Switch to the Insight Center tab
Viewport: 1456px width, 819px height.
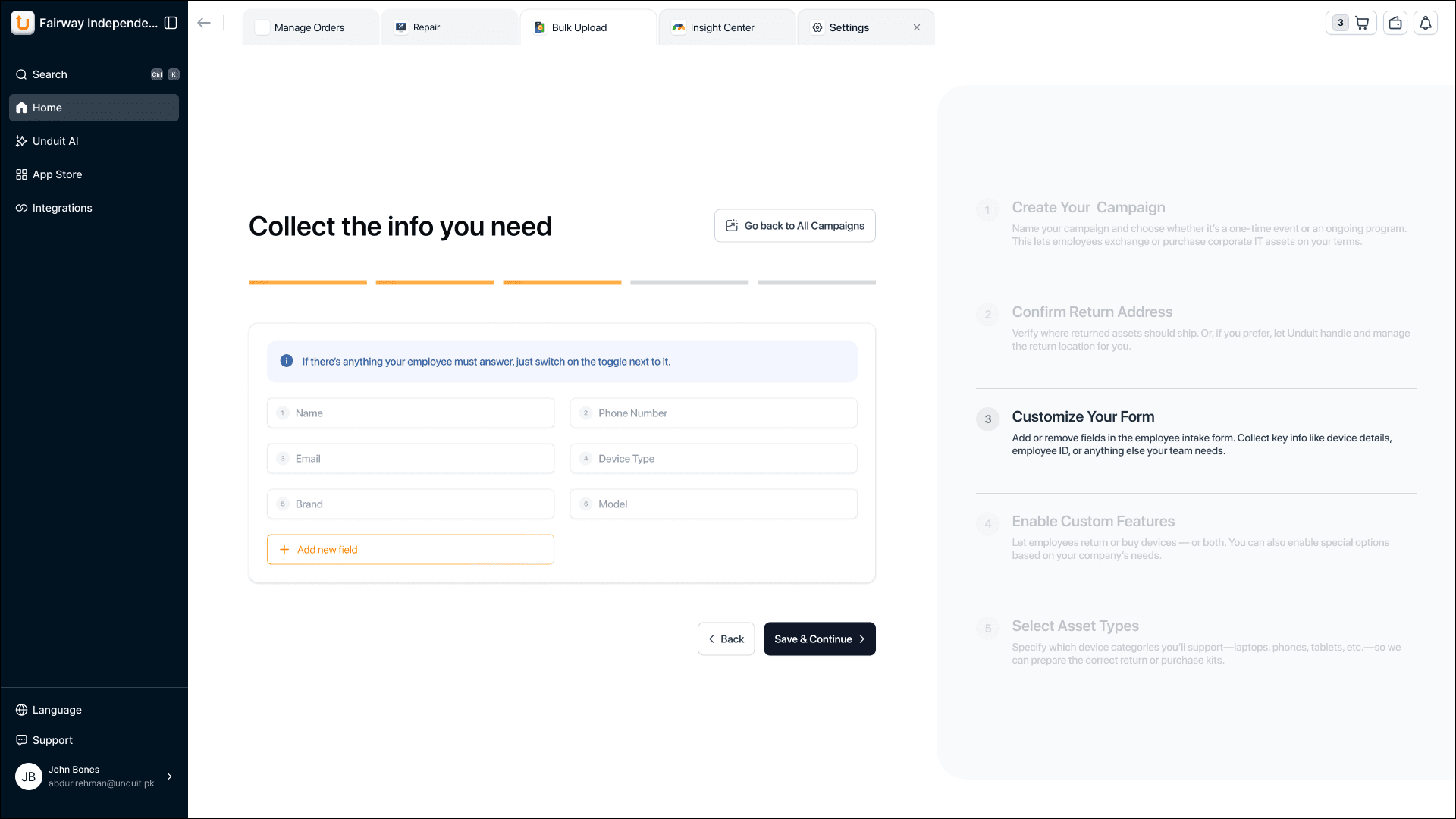720,27
